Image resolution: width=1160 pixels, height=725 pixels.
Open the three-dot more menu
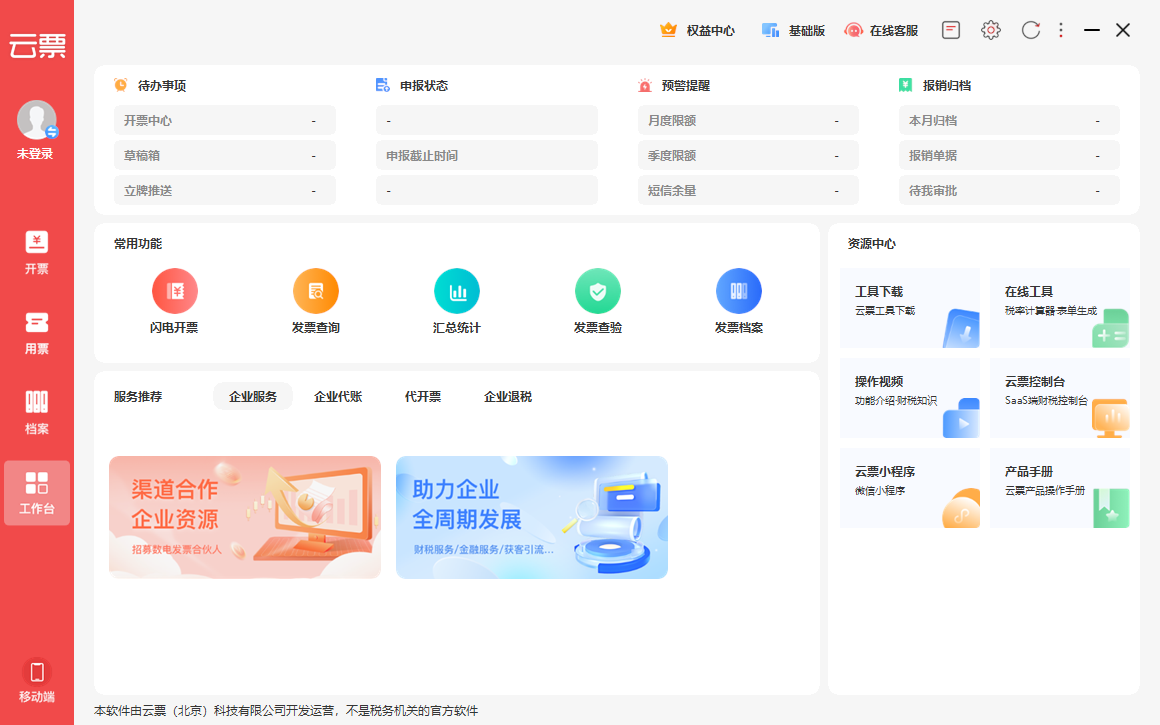pos(1061,30)
